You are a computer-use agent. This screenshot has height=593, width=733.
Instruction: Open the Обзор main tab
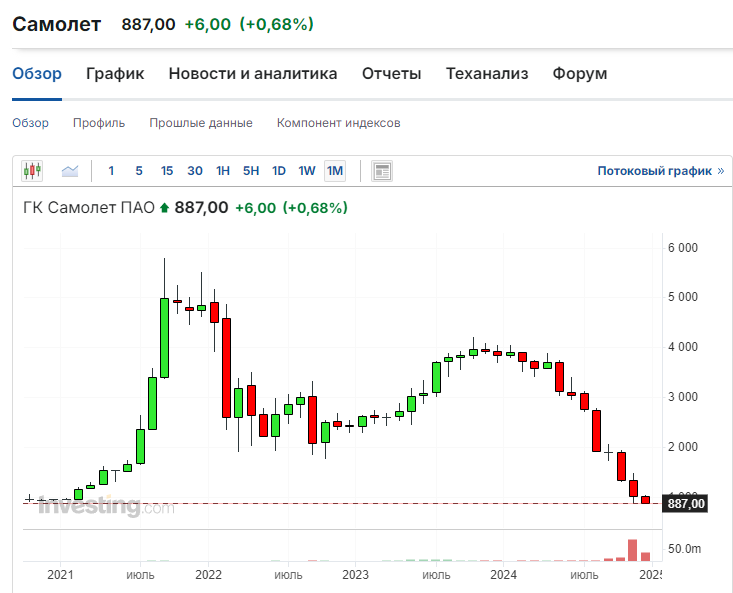[37, 74]
